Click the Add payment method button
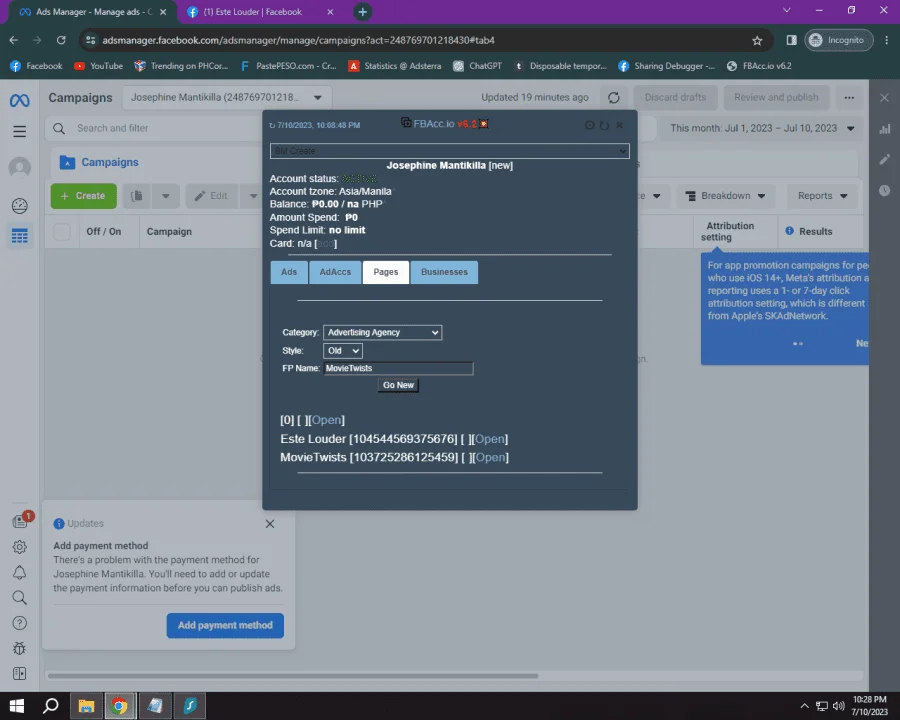This screenshot has width=900, height=720. [x=225, y=625]
